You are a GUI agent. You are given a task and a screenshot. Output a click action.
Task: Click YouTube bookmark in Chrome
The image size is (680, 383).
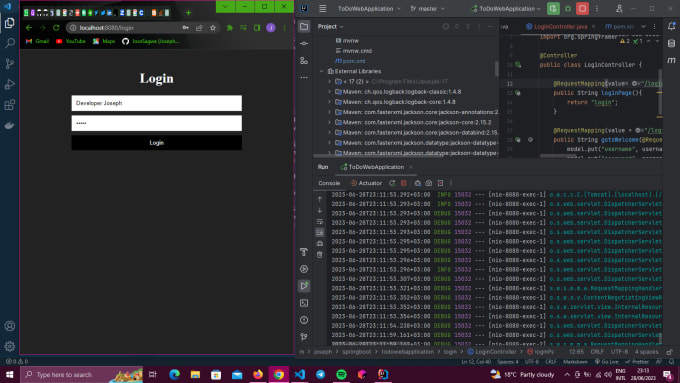tap(71, 41)
